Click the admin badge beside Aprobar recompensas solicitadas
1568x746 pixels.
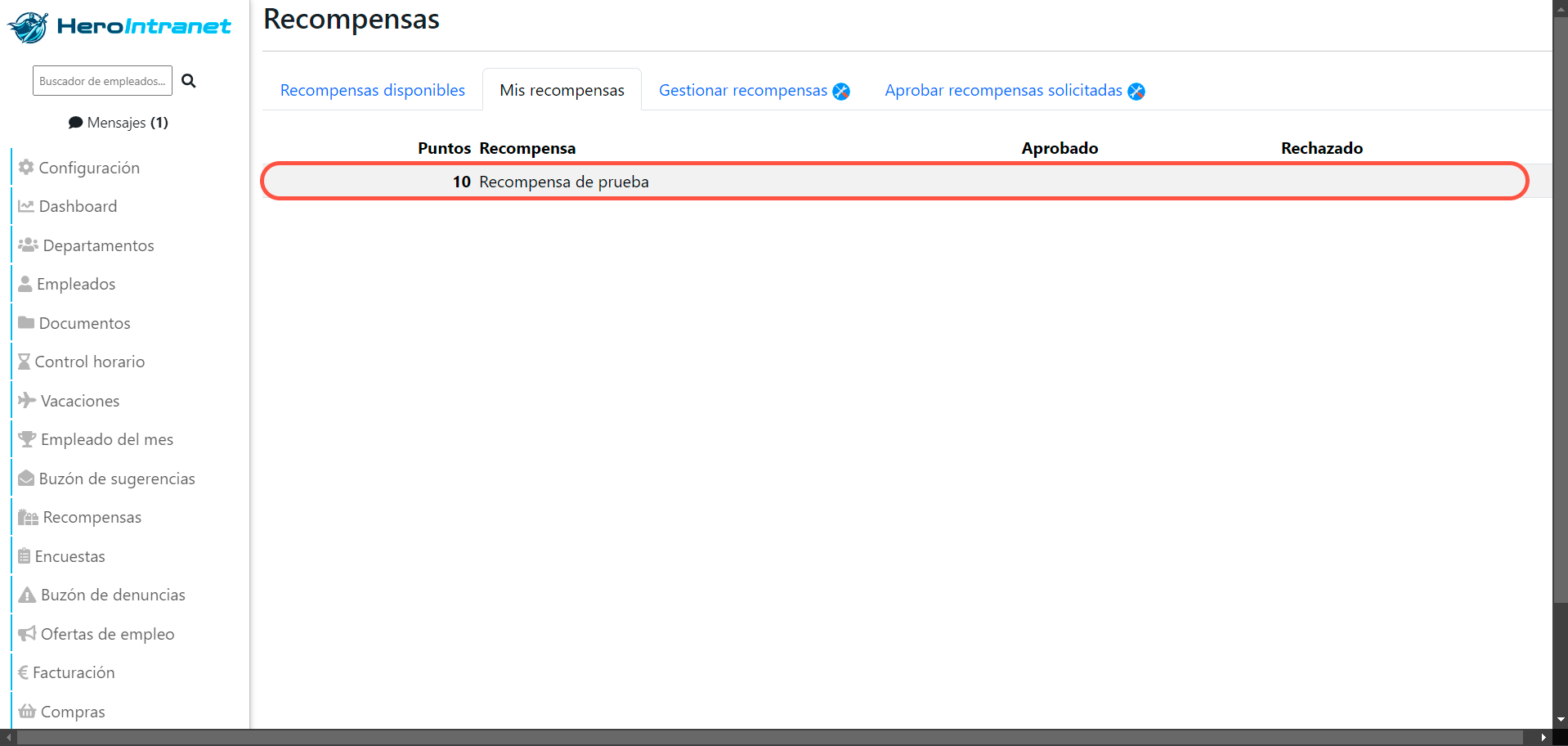(1136, 92)
